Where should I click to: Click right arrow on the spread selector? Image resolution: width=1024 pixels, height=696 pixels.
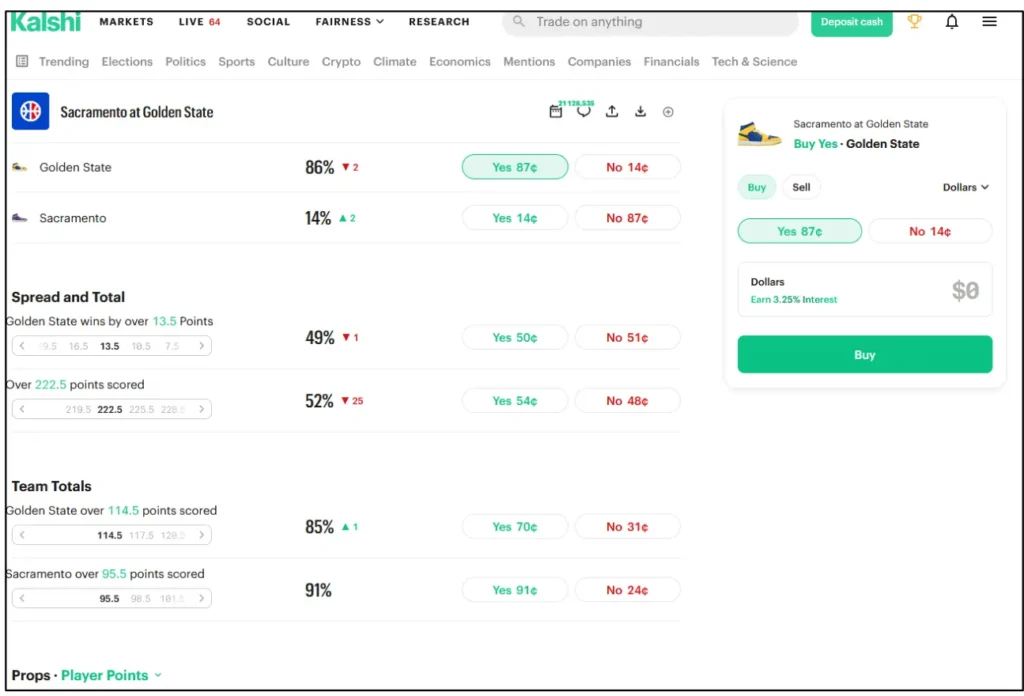click(x=201, y=346)
